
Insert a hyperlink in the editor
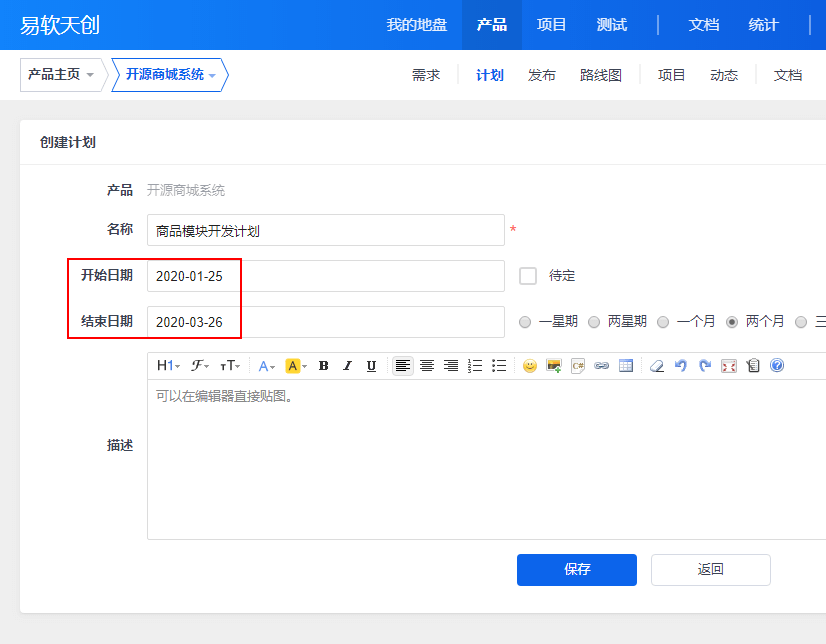pos(602,366)
